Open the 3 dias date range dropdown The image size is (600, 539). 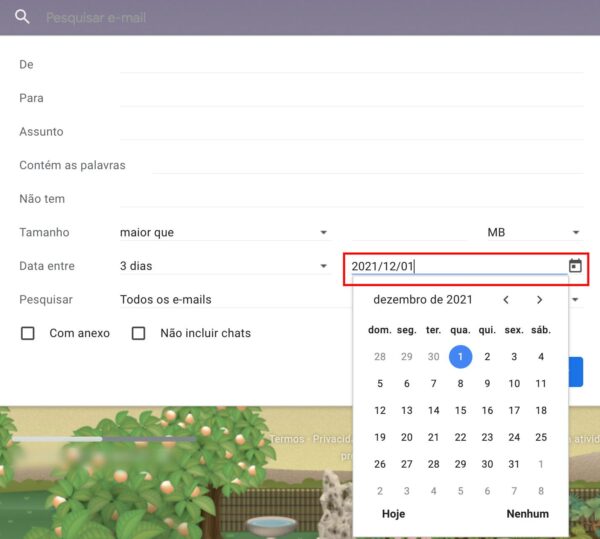pos(223,266)
